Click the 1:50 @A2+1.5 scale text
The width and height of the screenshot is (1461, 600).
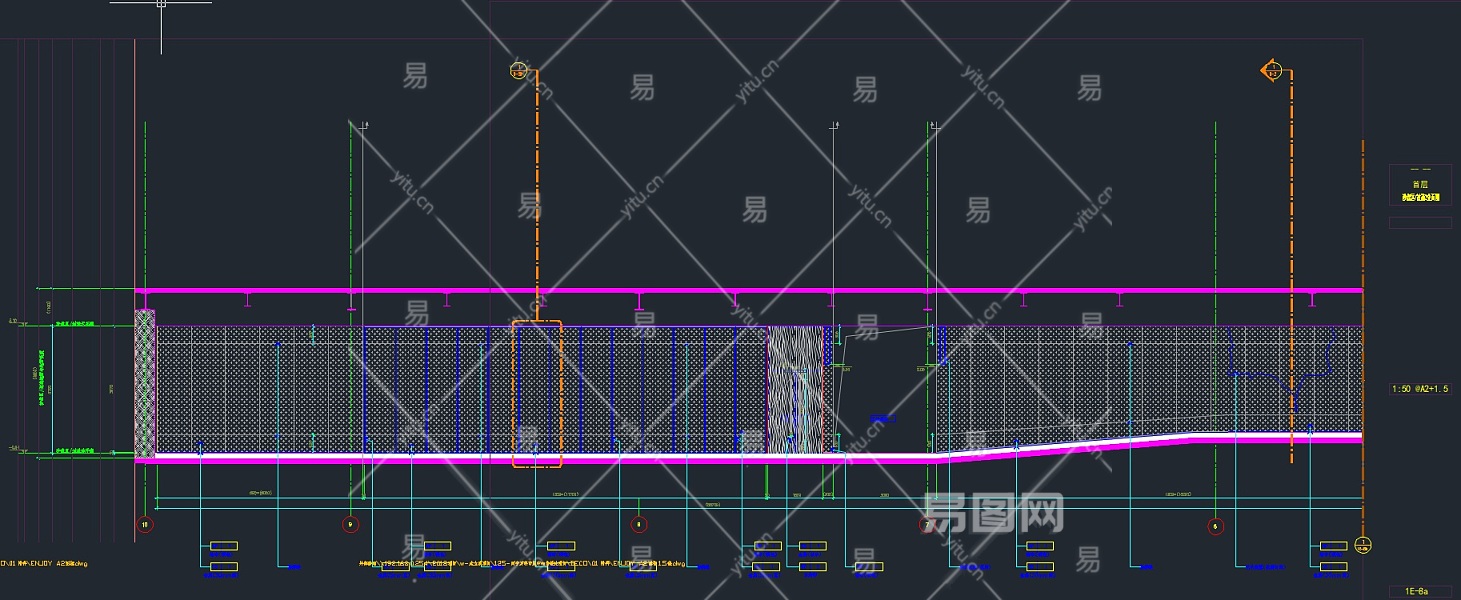pyautogui.click(x=1420, y=389)
